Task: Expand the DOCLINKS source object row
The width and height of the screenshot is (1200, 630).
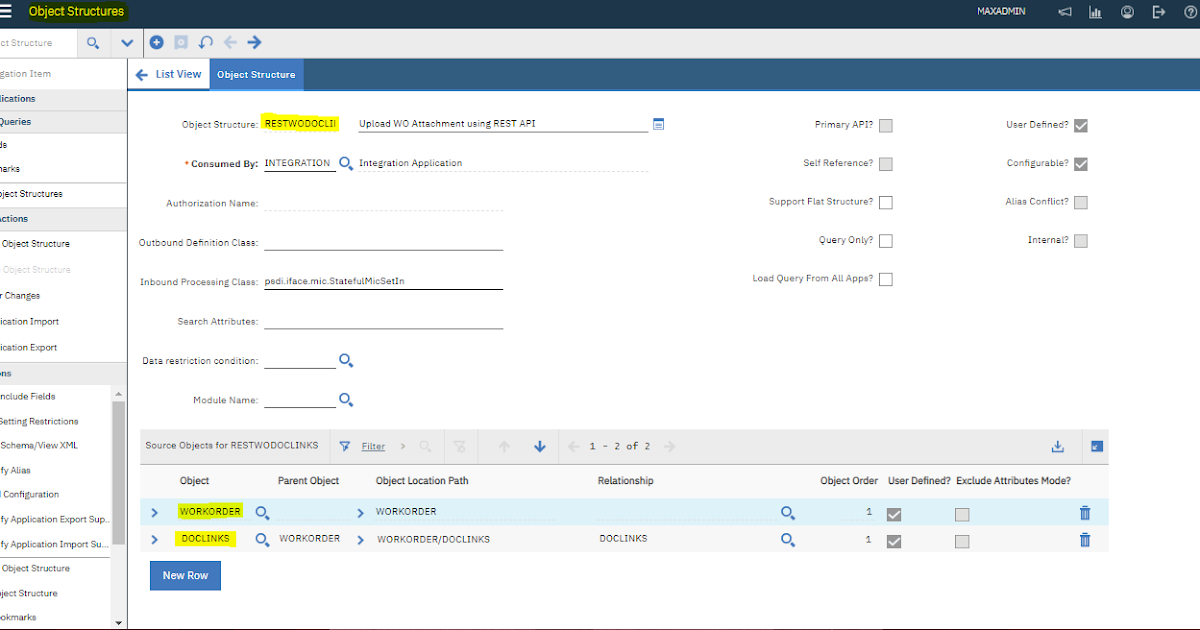Action: coord(154,539)
